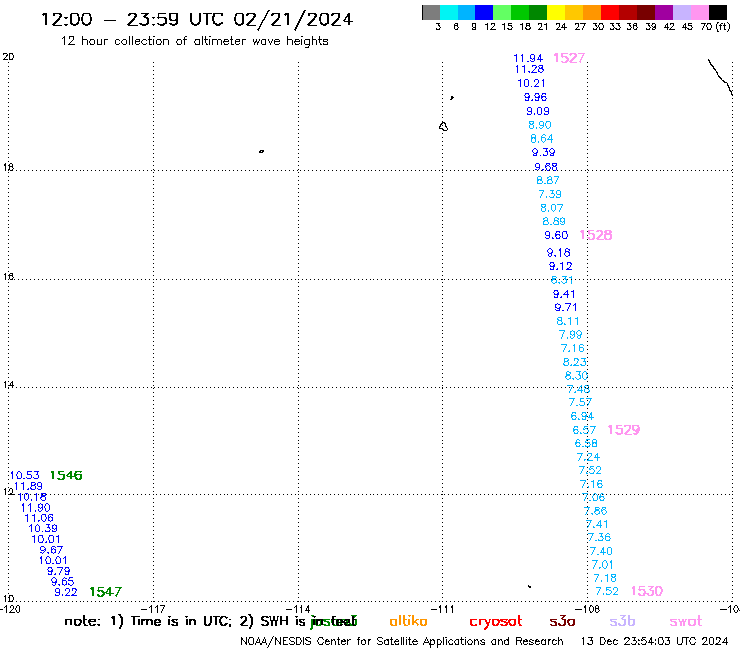The width and height of the screenshot is (740, 650).
Task: Select the pink time label 1529
Action: coord(623,430)
